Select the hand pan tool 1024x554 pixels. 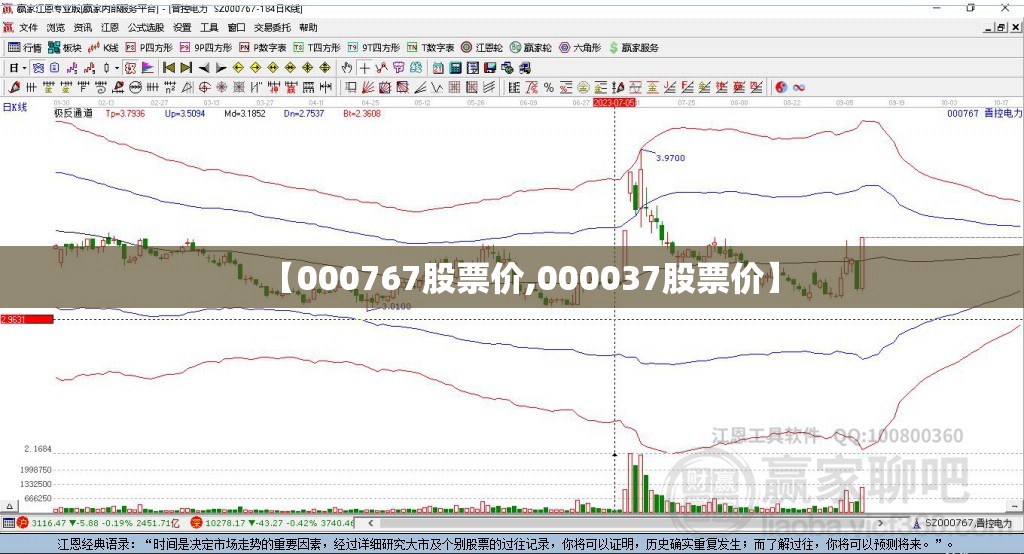click(347, 68)
